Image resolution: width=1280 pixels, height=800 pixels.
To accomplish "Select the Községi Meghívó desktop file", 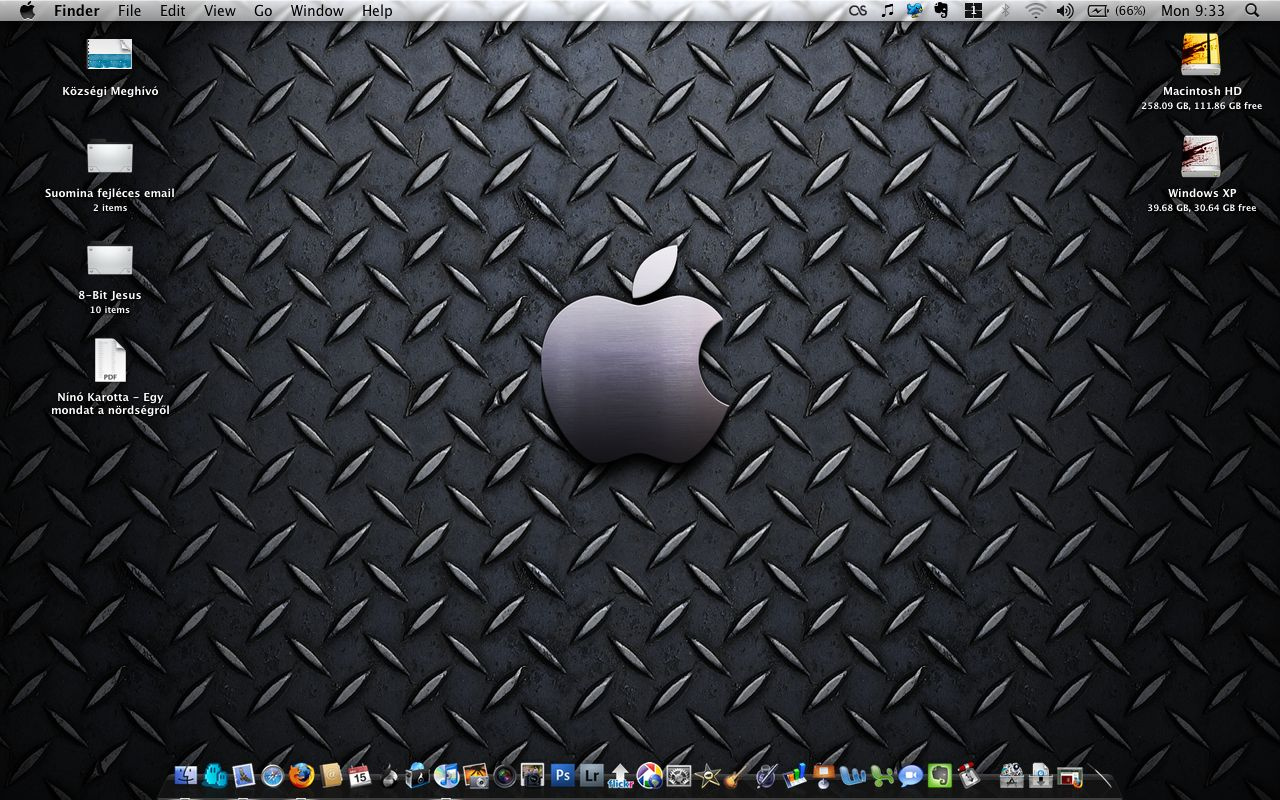I will tap(110, 54).
